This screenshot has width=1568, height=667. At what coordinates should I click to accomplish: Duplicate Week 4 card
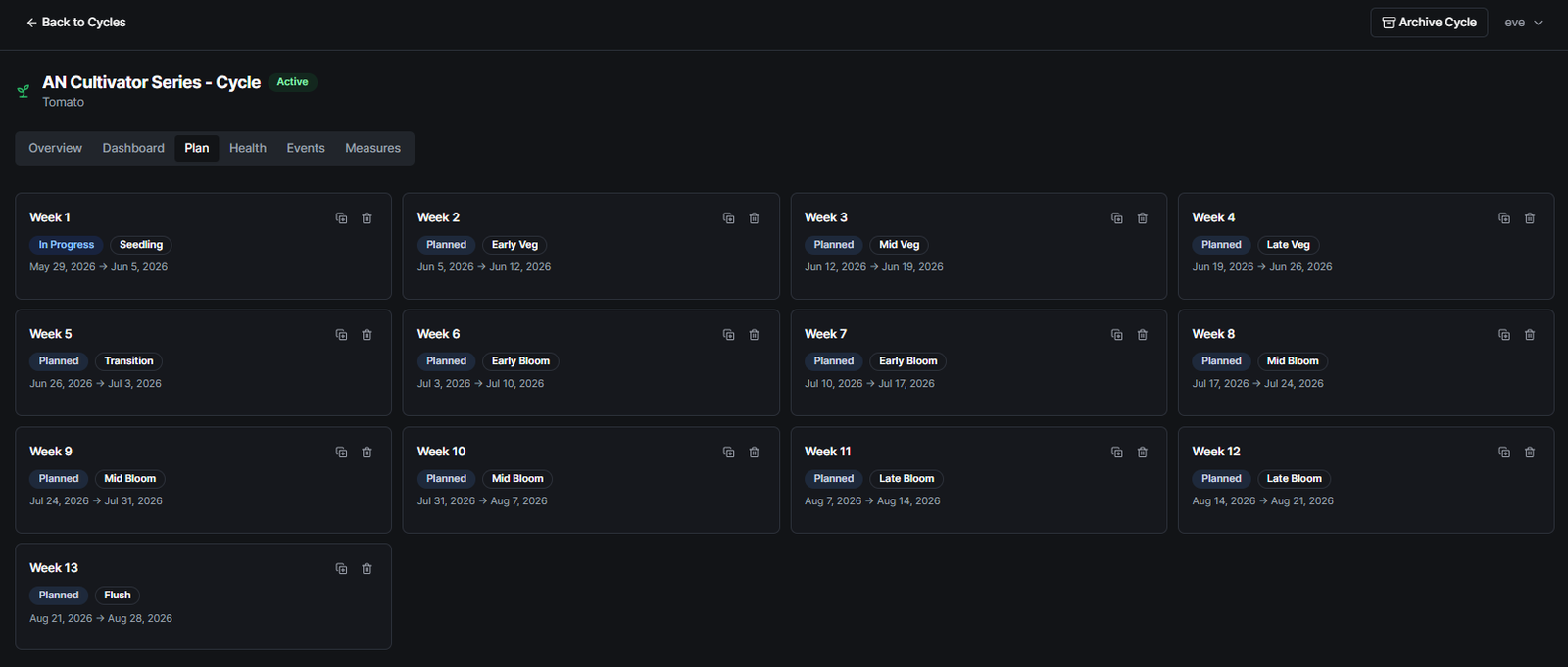(x=1503, y=218)
